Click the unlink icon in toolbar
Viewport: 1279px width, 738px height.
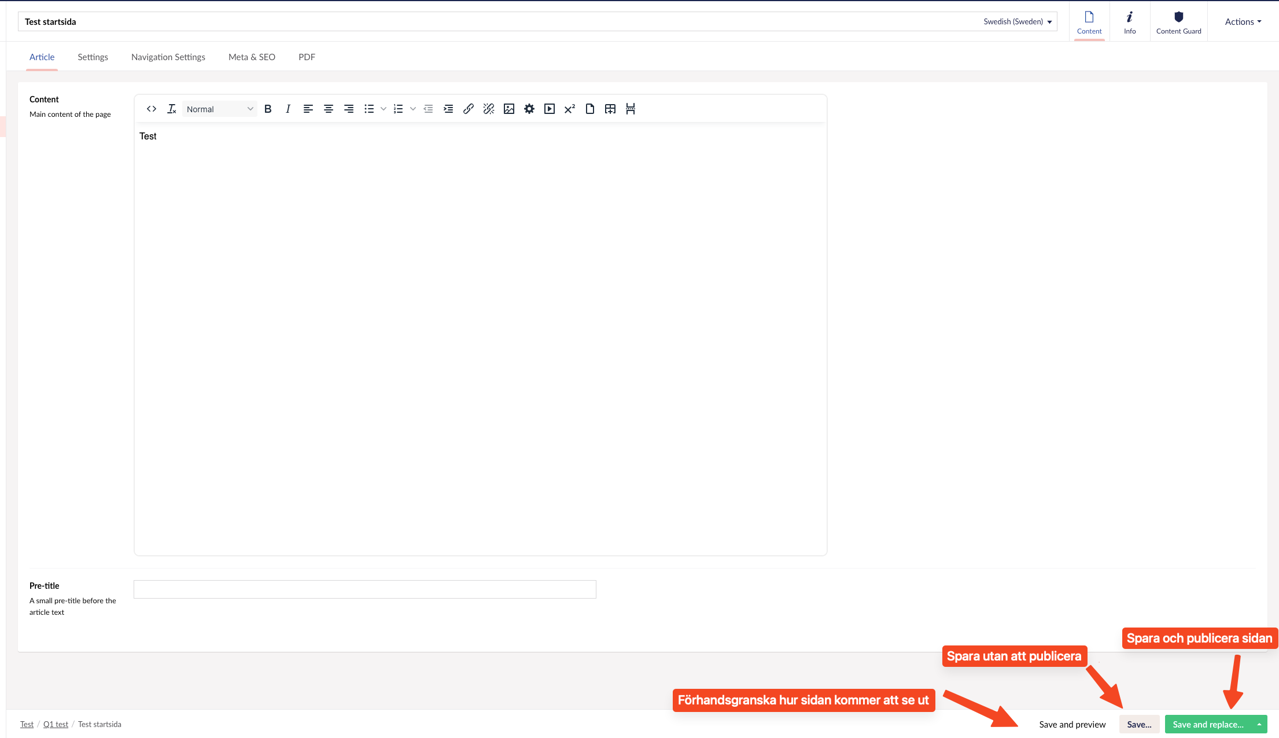[488, 109]
